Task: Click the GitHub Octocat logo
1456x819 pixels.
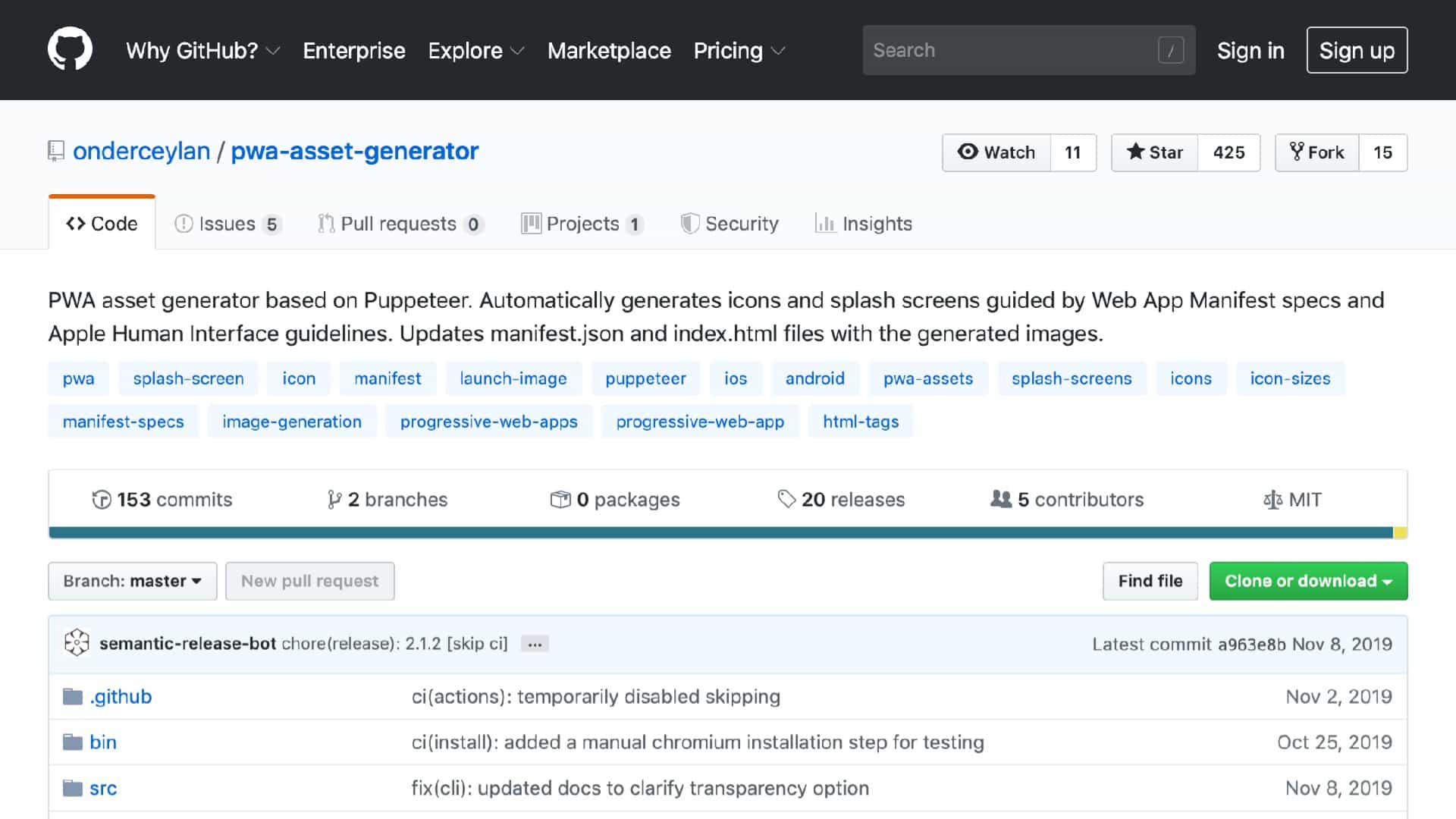Action: coord(70,49)
